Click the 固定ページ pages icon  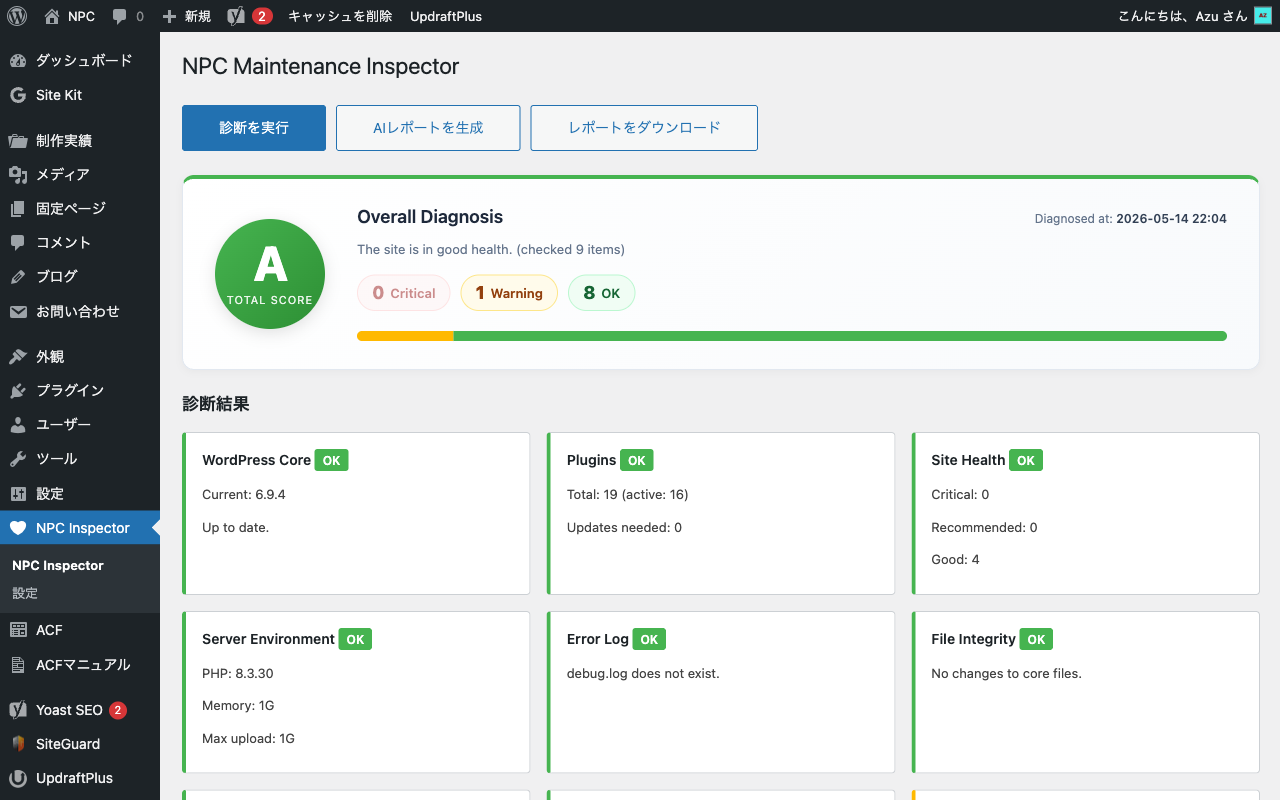tap(18, 209)
